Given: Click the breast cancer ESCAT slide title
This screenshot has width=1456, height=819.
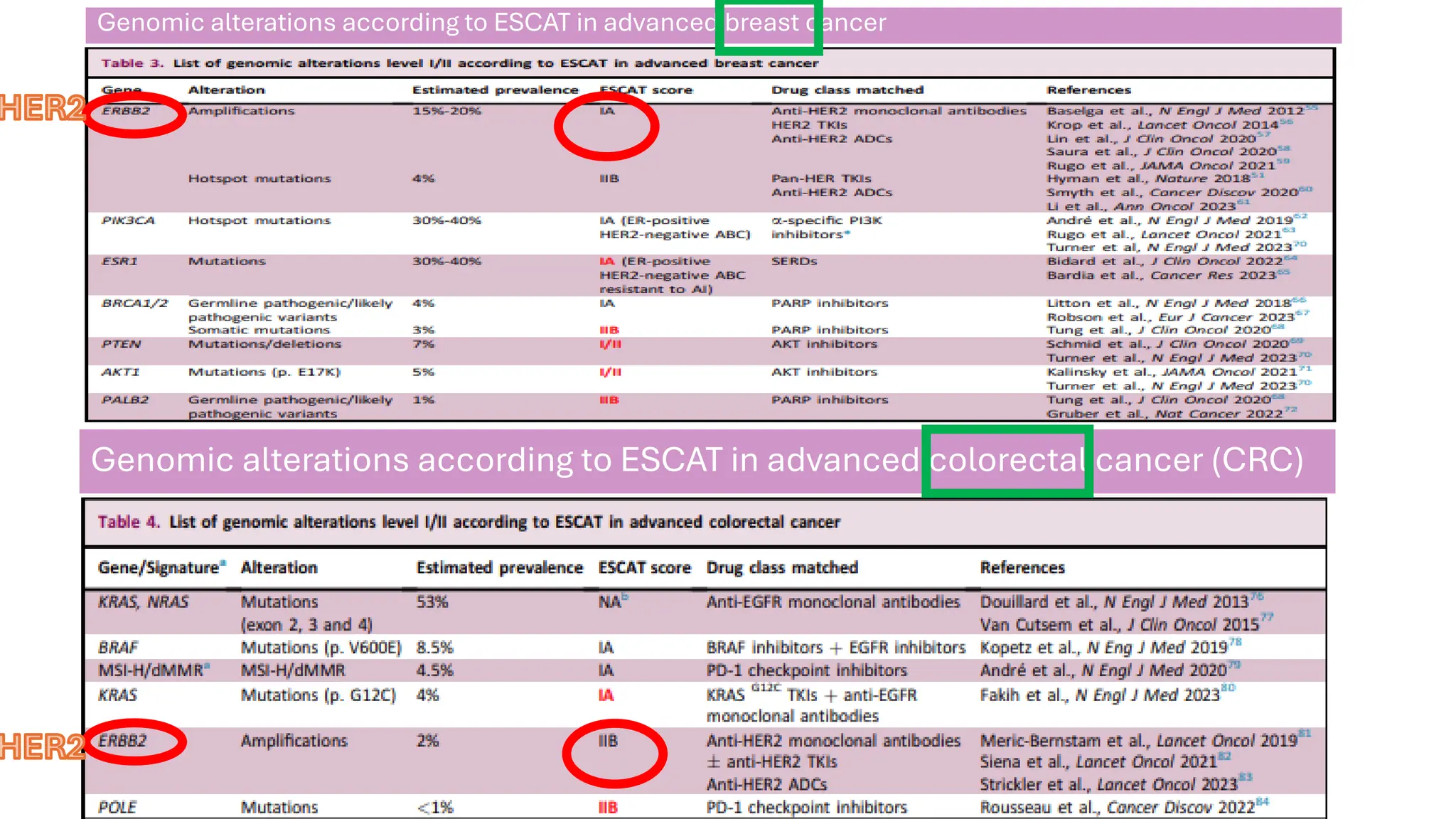Looking at the screenshot, I should pos(491,23).
